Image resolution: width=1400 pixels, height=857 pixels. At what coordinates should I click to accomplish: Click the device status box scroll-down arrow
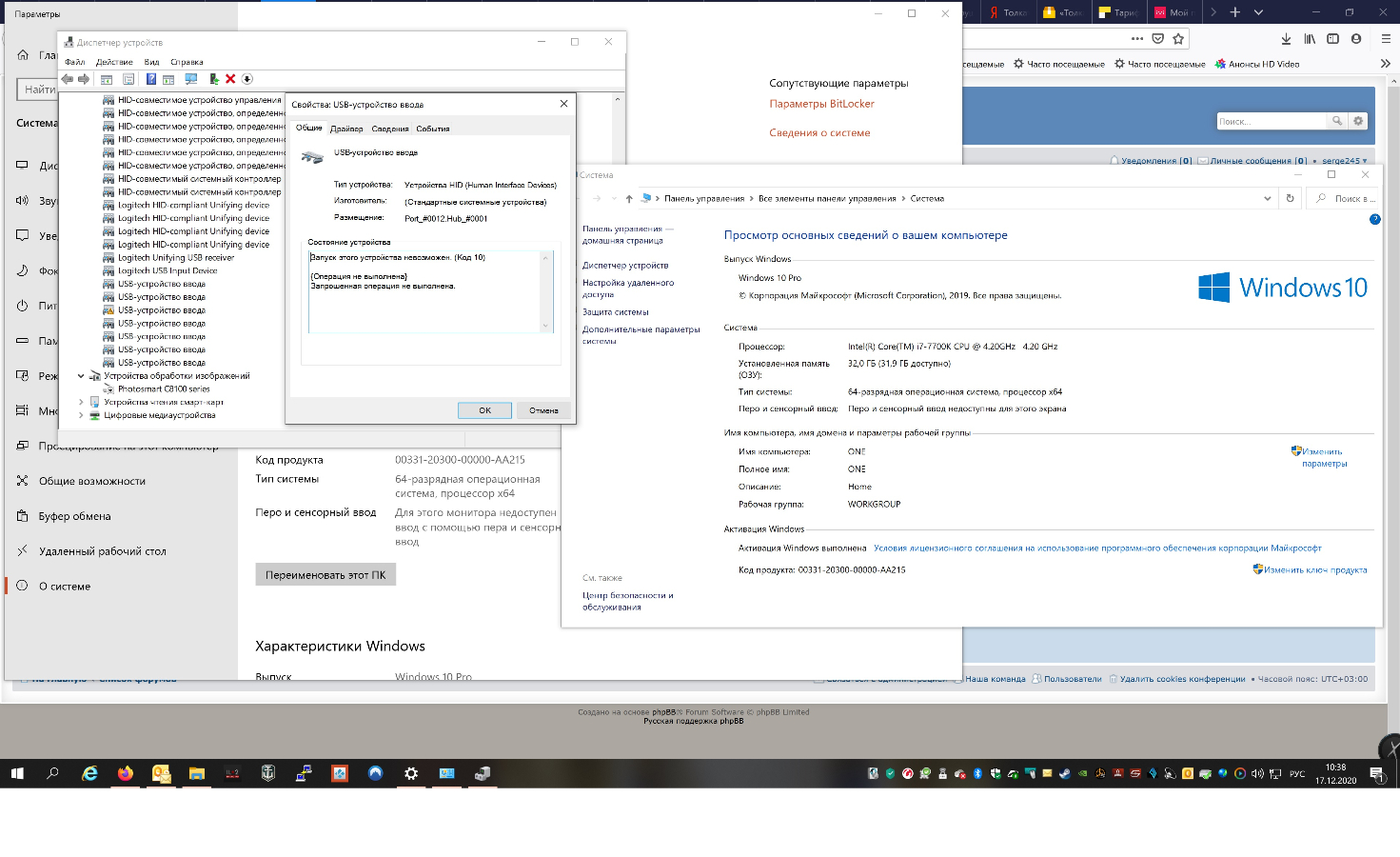click(x=546, y=326)
